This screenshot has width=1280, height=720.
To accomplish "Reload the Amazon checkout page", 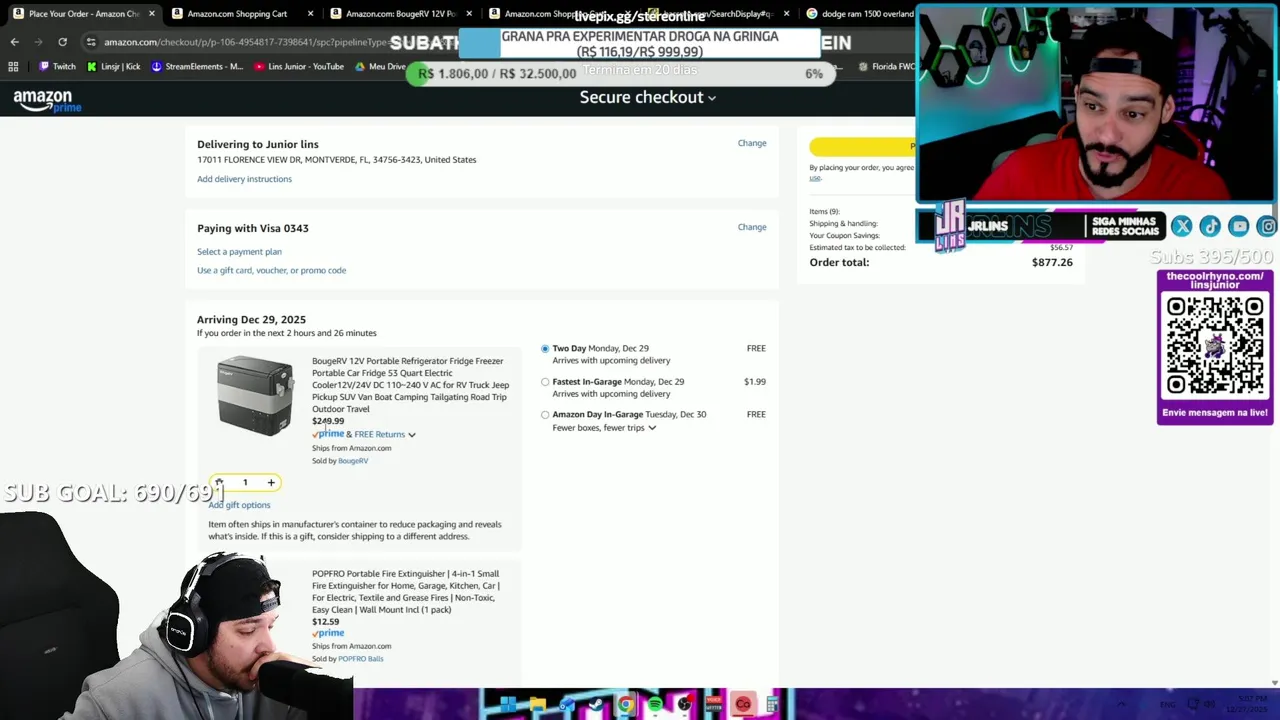I will [x=62, y=42].
